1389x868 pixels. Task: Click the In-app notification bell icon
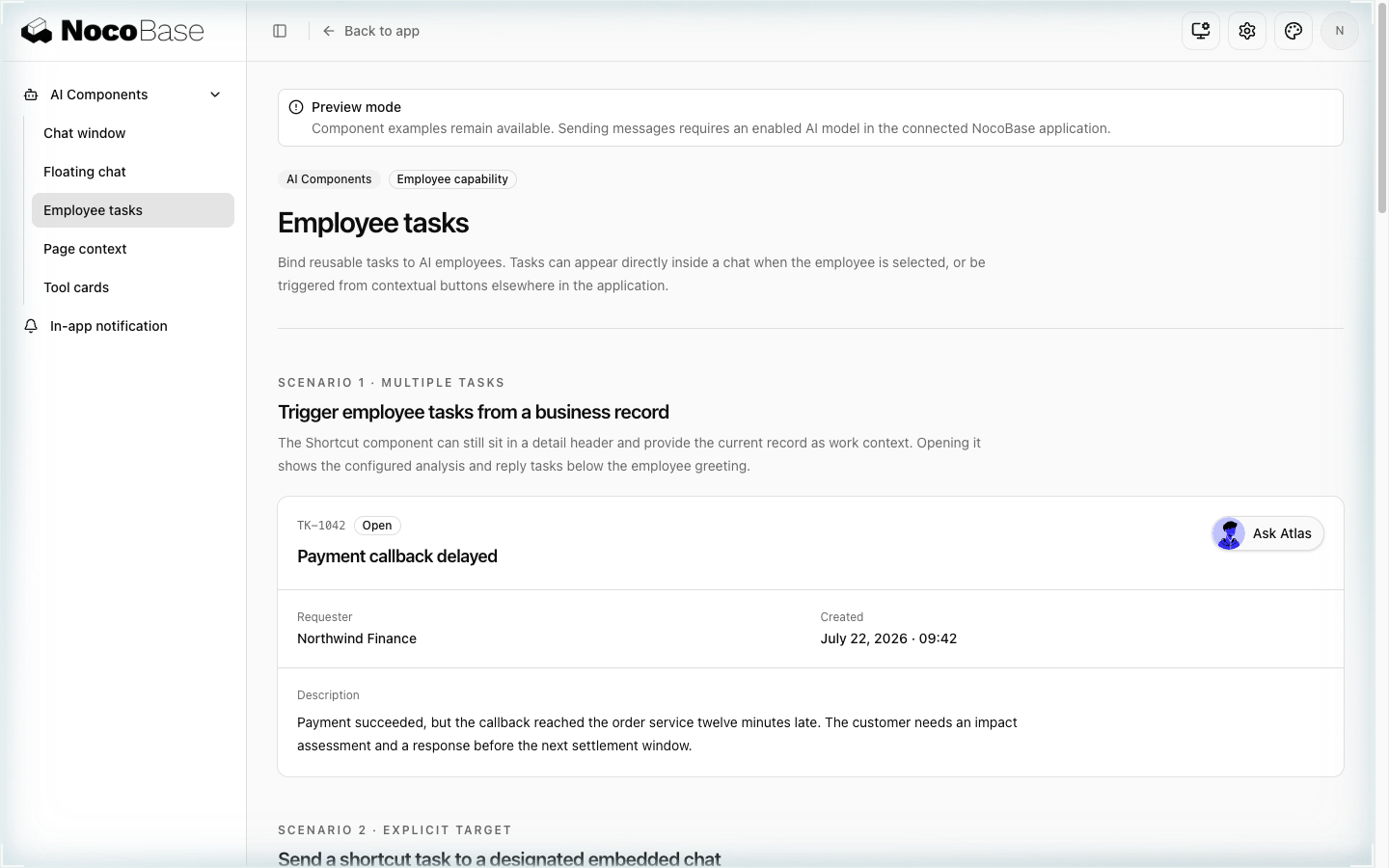pos(31,326)
